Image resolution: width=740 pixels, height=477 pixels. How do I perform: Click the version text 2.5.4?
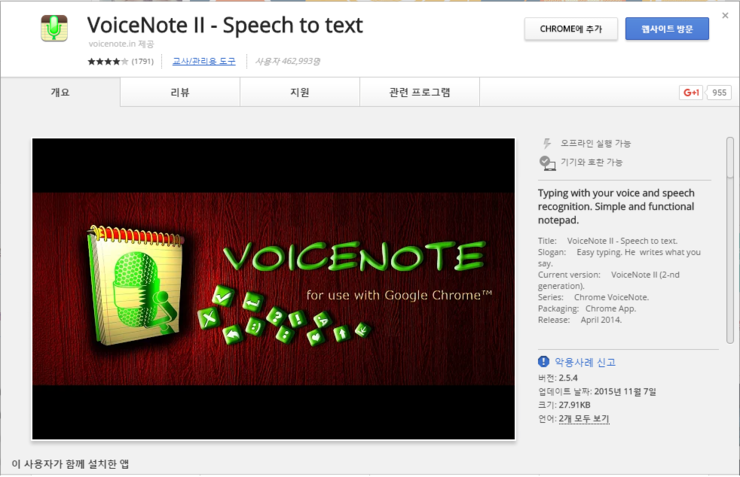coord(568,377)
